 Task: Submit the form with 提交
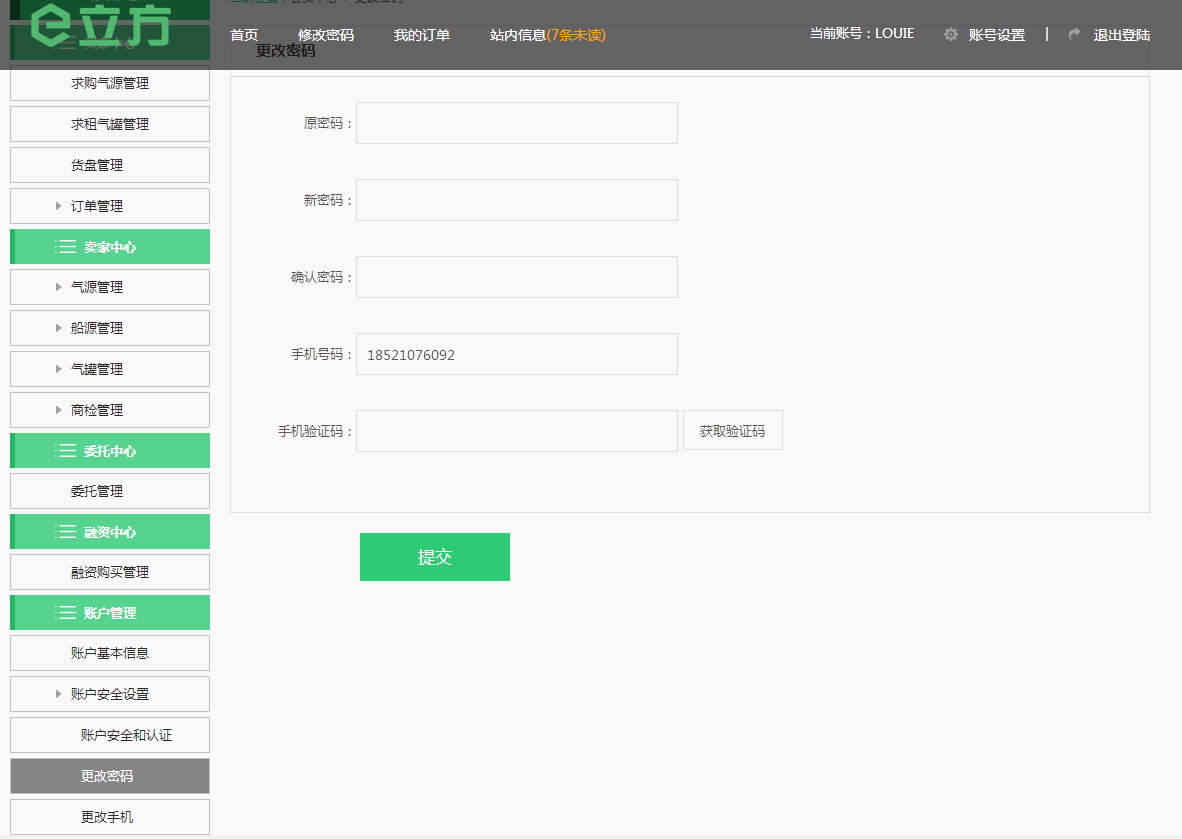435,557
